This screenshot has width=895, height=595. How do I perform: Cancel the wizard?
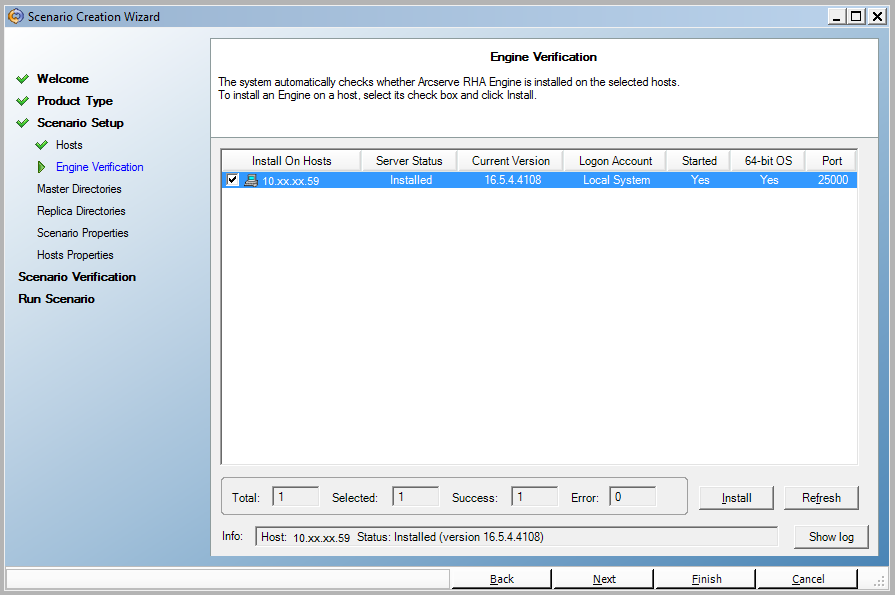[808, 579]
